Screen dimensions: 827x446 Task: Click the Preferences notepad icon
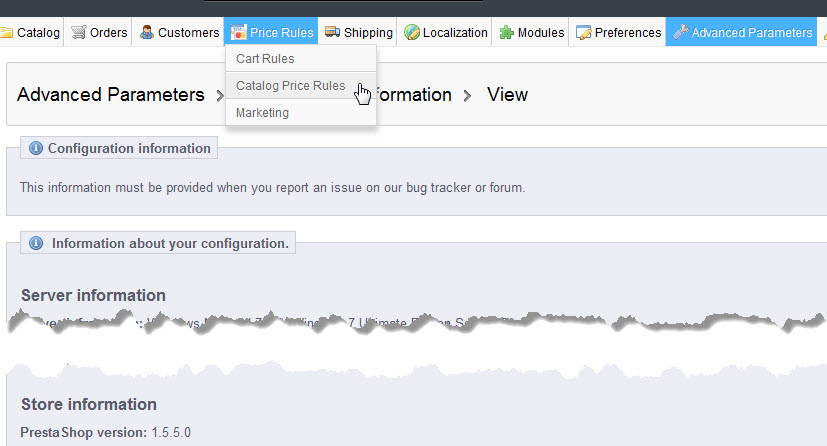[583, 33]
